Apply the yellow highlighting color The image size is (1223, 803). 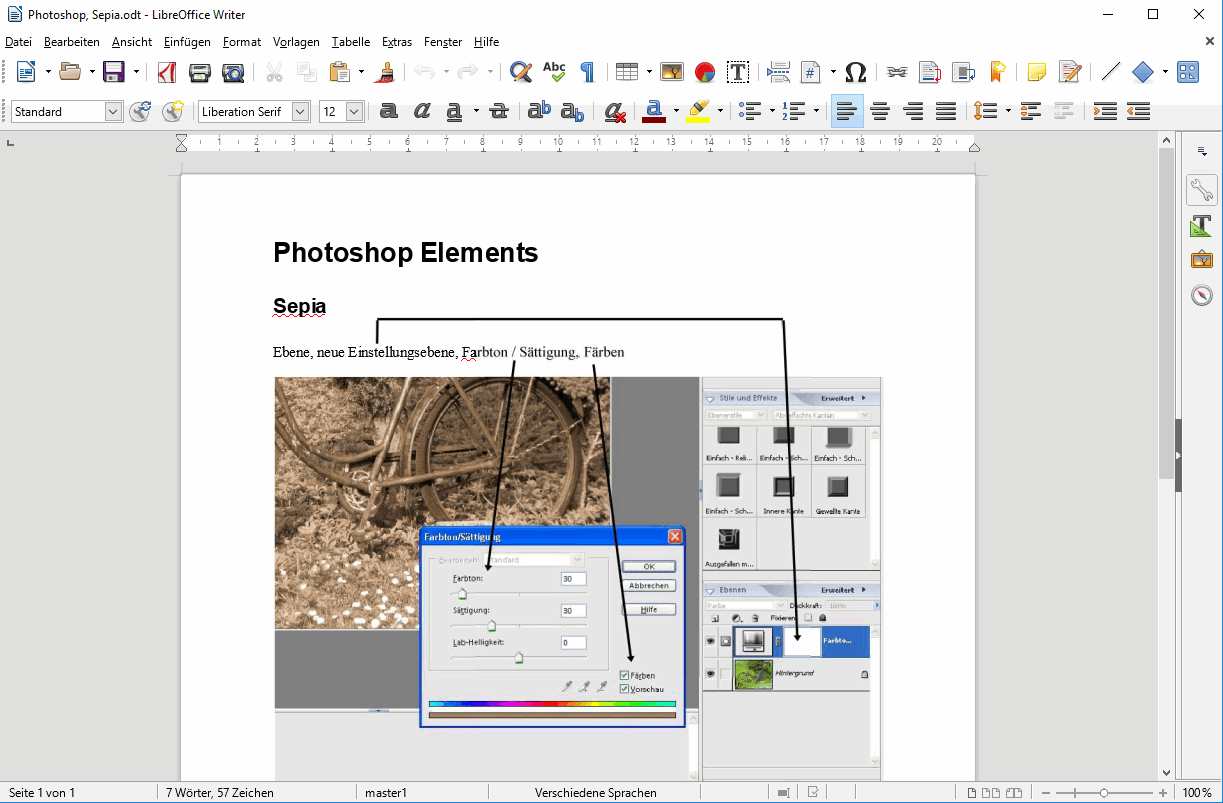pyautogui.click(x=698, y=111)
